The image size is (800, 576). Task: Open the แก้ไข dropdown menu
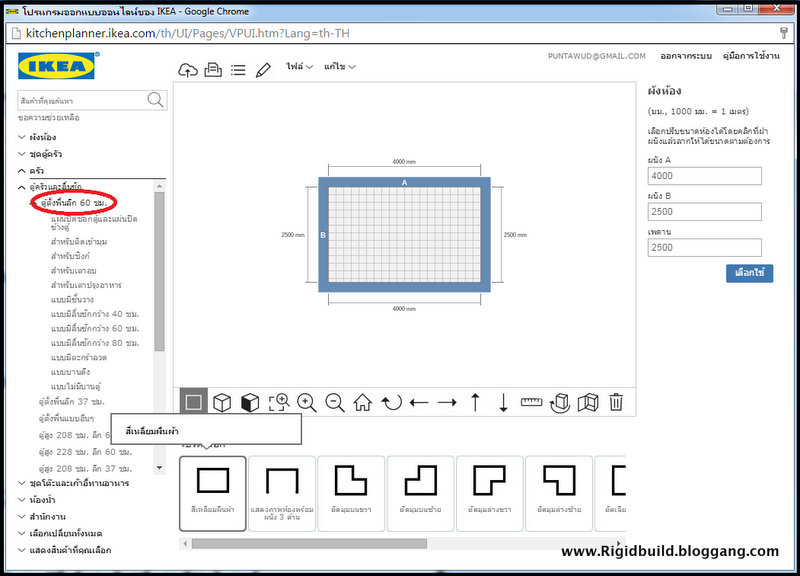tap(341, 67)
